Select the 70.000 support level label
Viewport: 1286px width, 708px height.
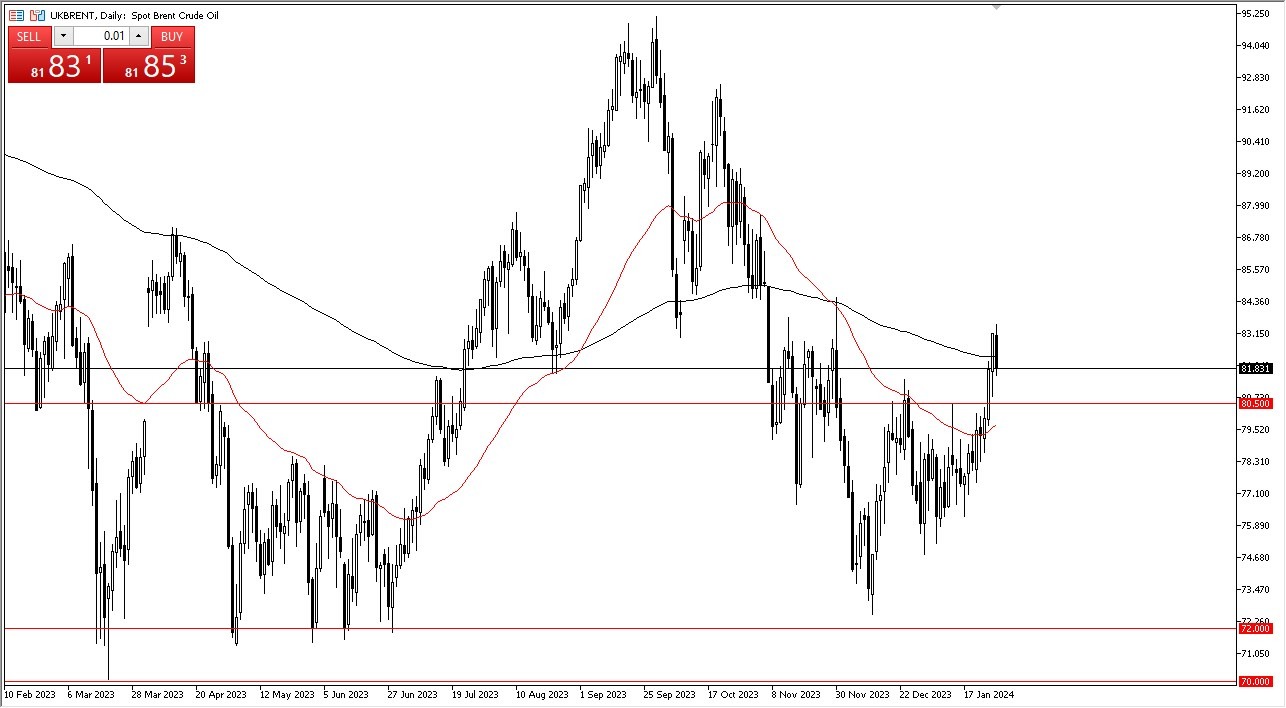click(x=1258, y=682)
